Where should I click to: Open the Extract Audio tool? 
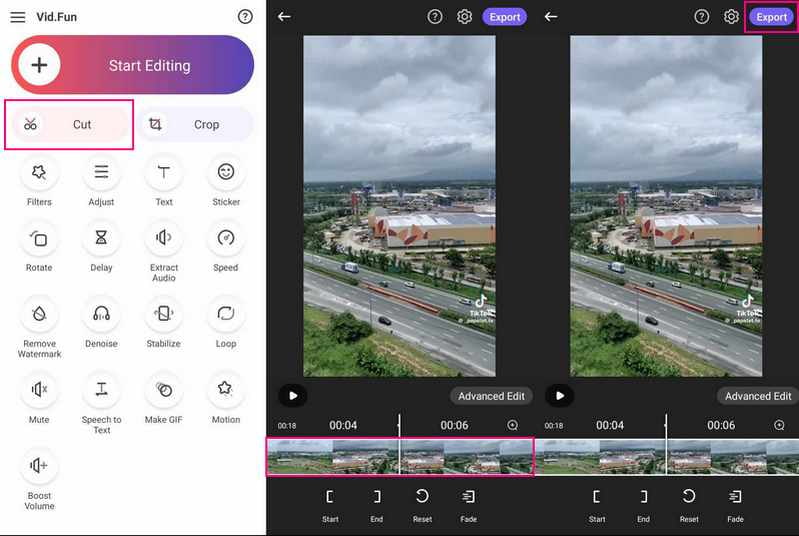tap(163, 239)
